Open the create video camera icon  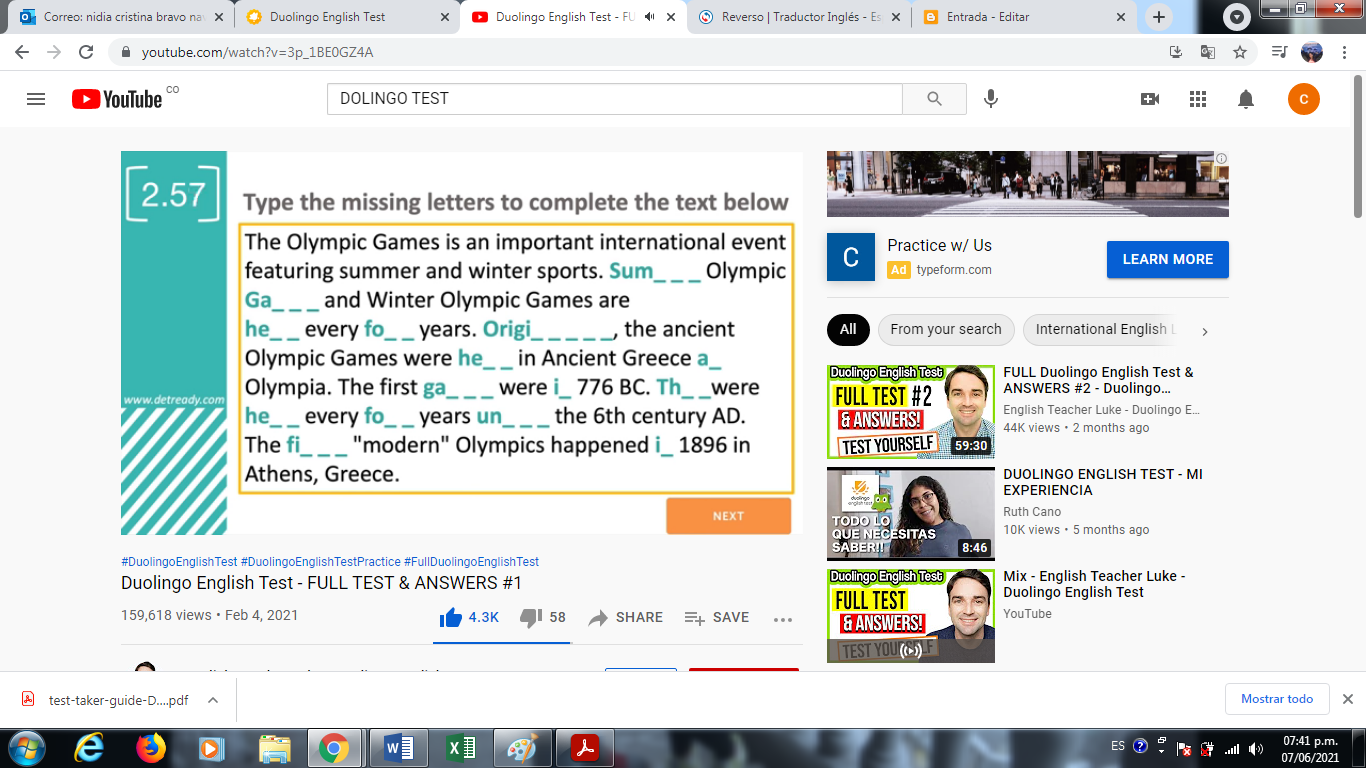click(x=1150, y=99)
